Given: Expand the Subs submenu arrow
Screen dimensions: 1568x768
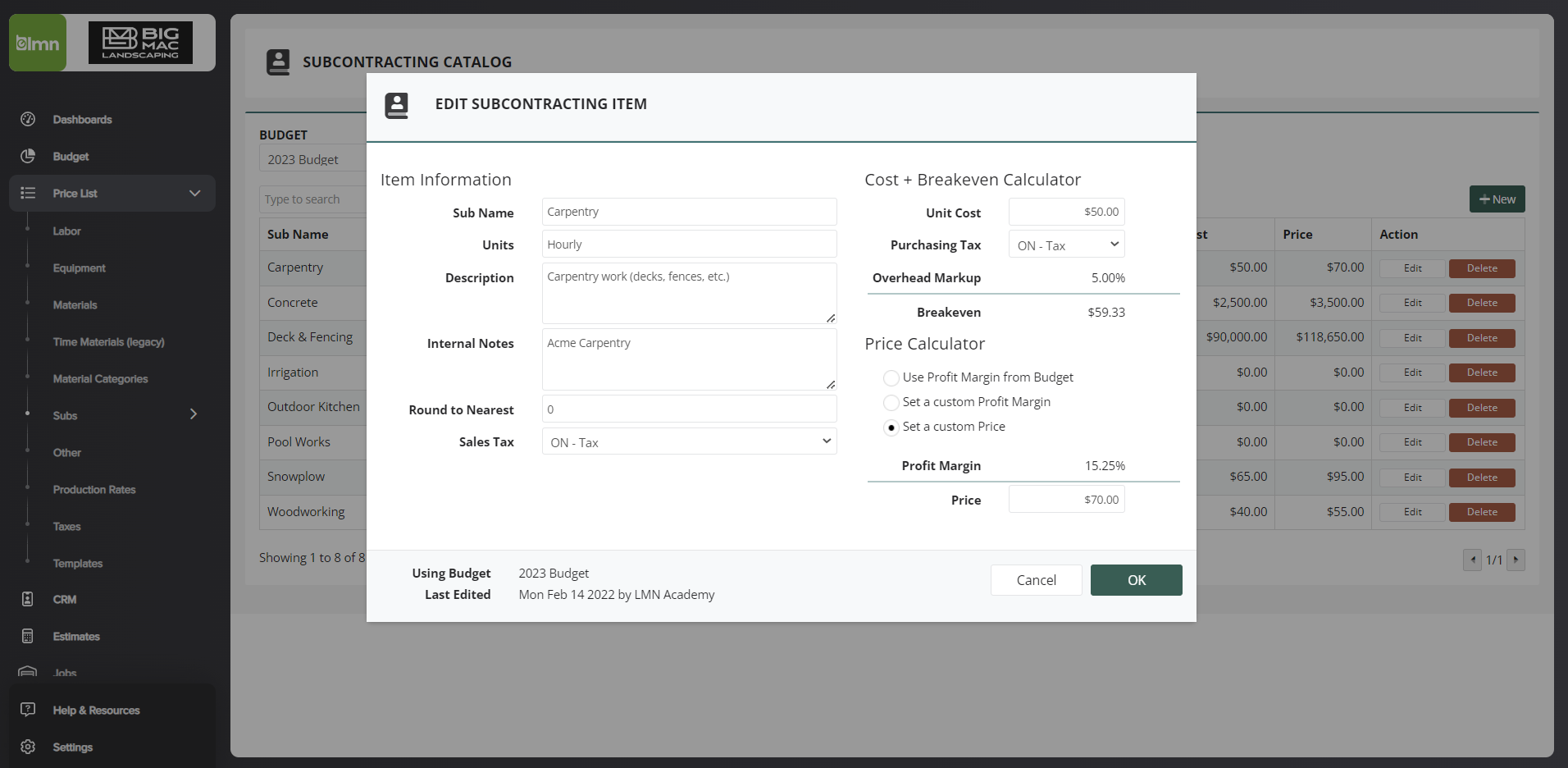Looking at the screenshot, I should click(194, 414).
